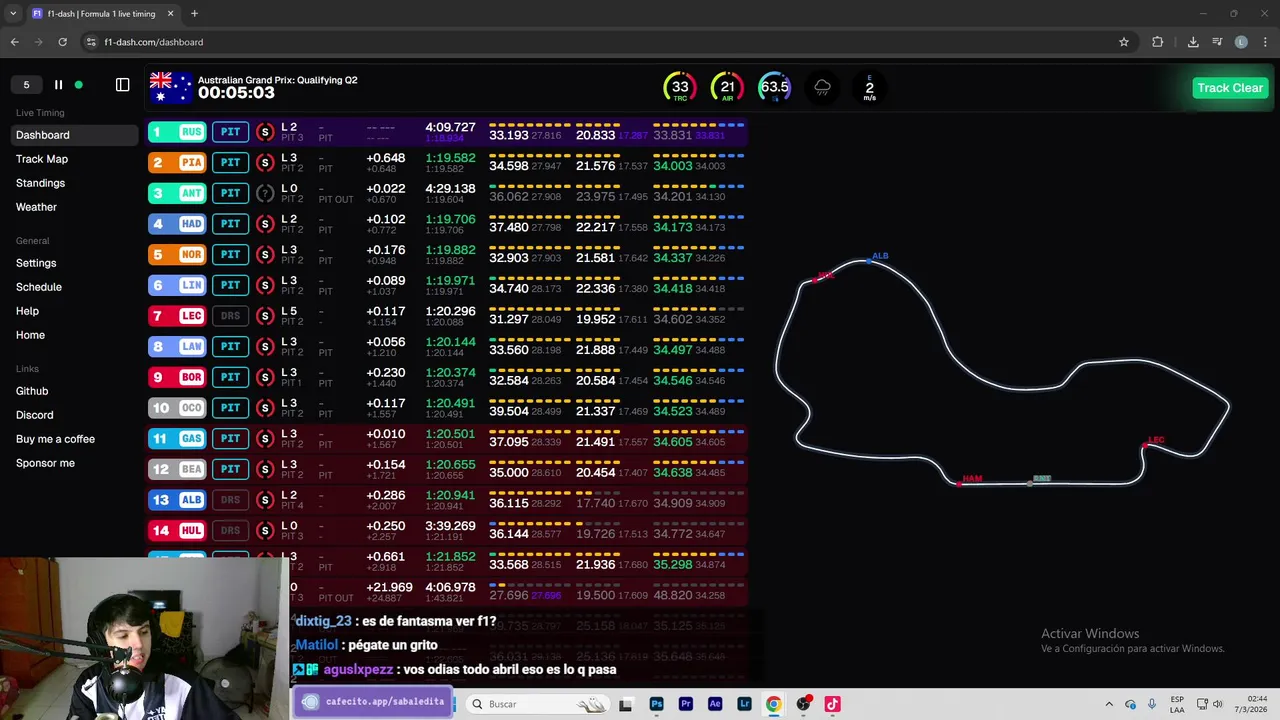The image size is (1280, 720).
Task: Select driver LEC position 7 badge
Action: 177,316
